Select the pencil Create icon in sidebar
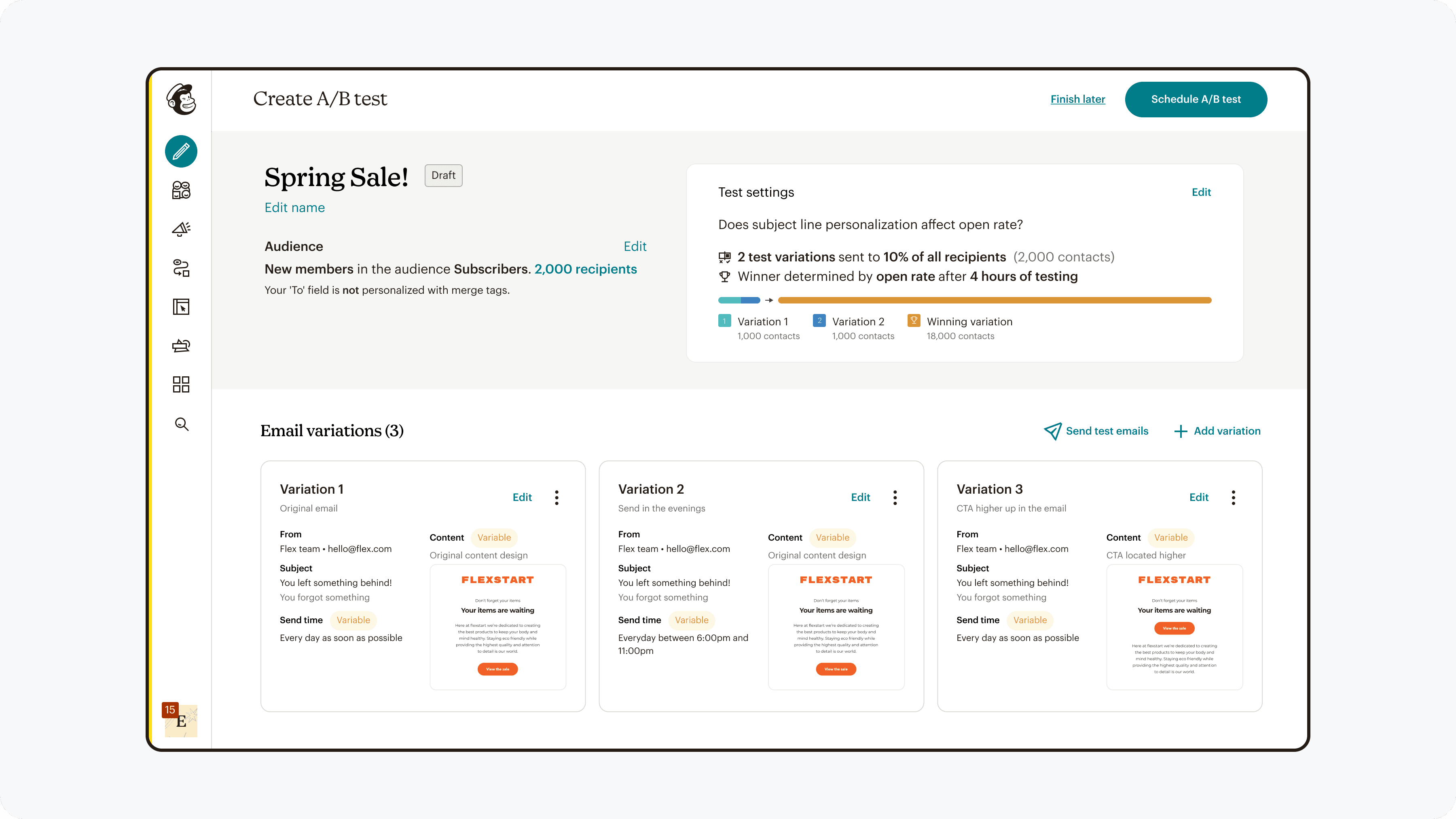Screen dimensions: 1456x819 (181, 152)
